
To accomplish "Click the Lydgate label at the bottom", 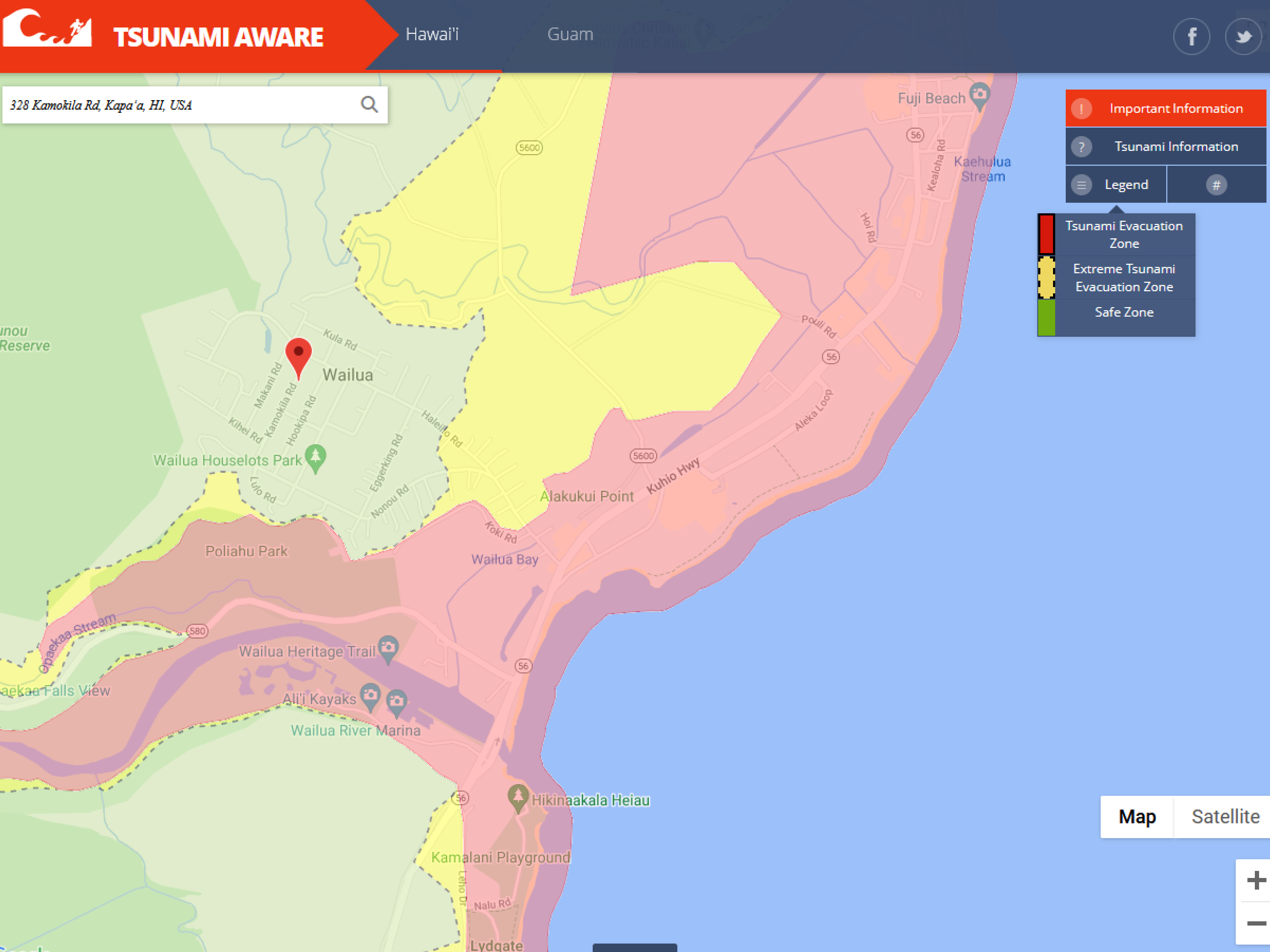I will click(497, 945).
